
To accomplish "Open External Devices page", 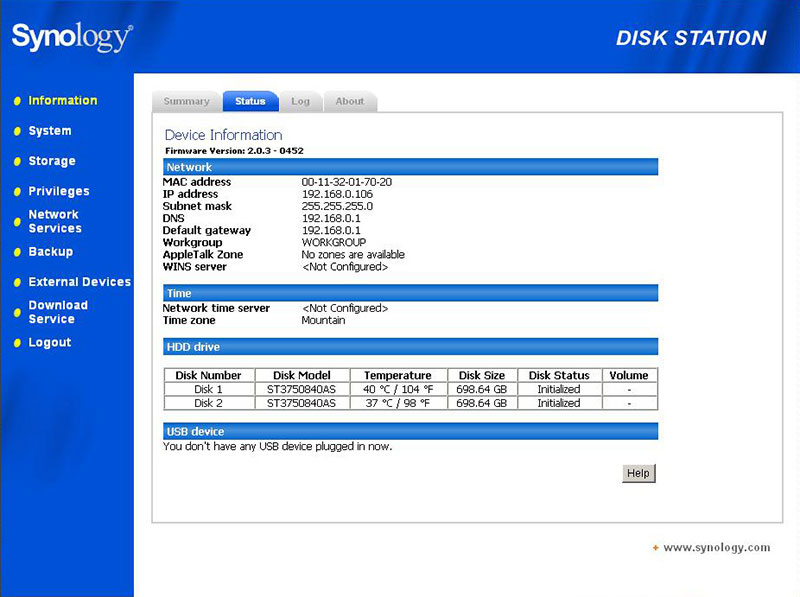I will point(80,282).
